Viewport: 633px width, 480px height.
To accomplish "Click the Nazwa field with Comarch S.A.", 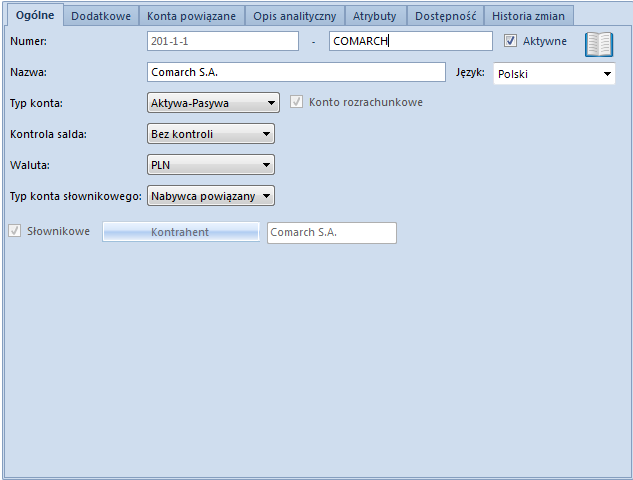I will point(296,72).
